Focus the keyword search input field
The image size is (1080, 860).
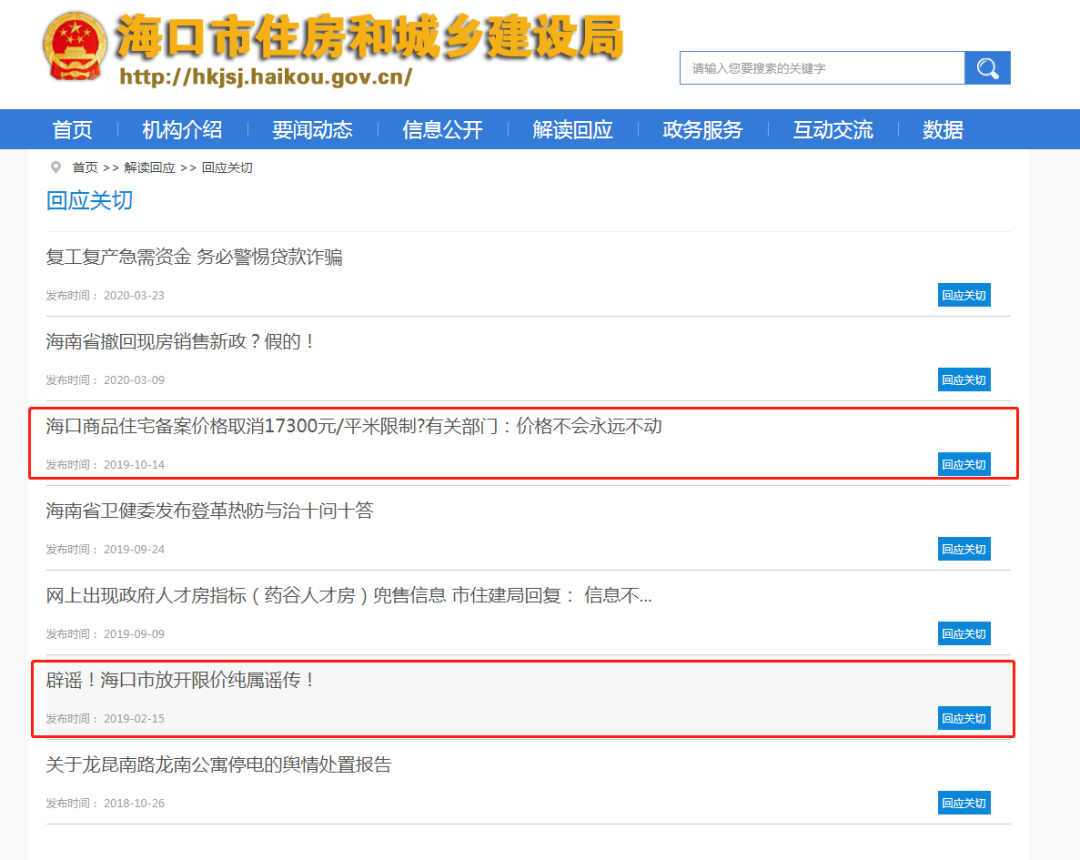coord(822,68)
